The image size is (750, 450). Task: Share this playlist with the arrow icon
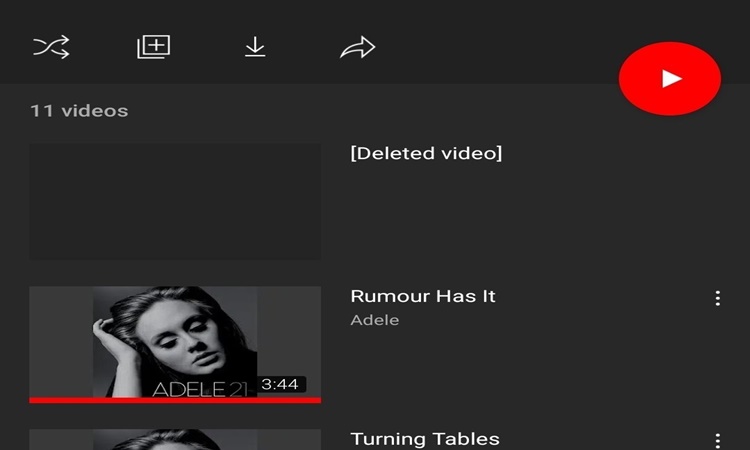357,47
